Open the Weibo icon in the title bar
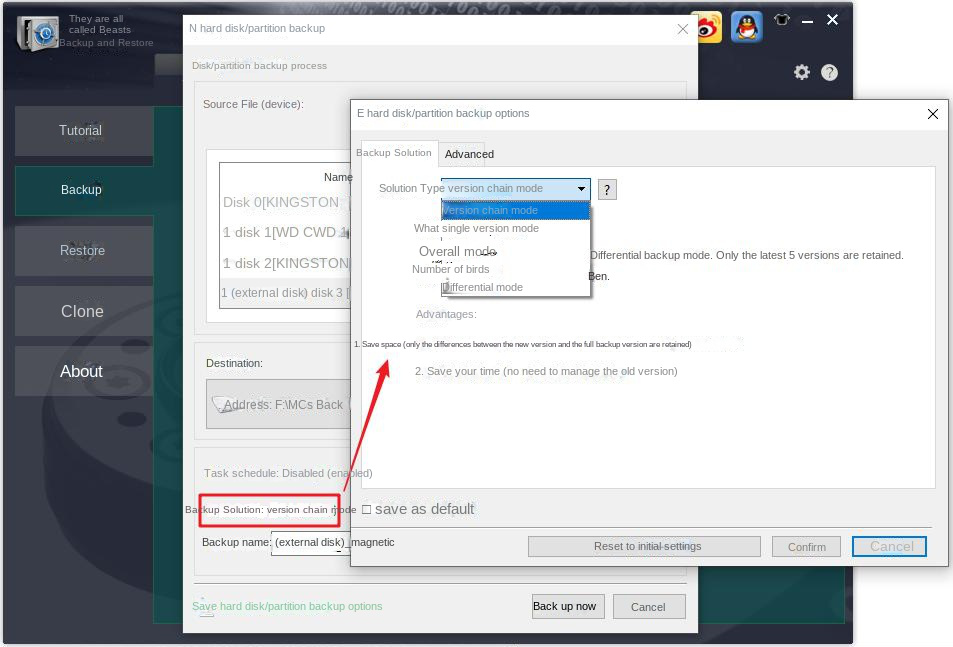This screenshot has height=647, width=953. point(706,27)
